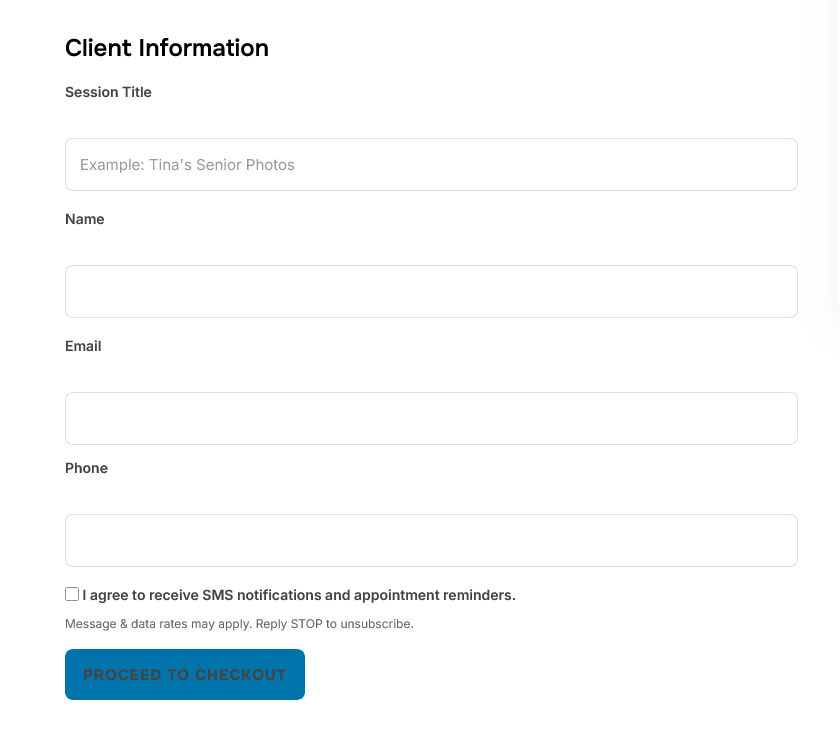Image resolution: width=840 pixels, height=738 pixels.
Task: Click the word 'CHECKOUT' on the blue button
Action: (241, 675)
